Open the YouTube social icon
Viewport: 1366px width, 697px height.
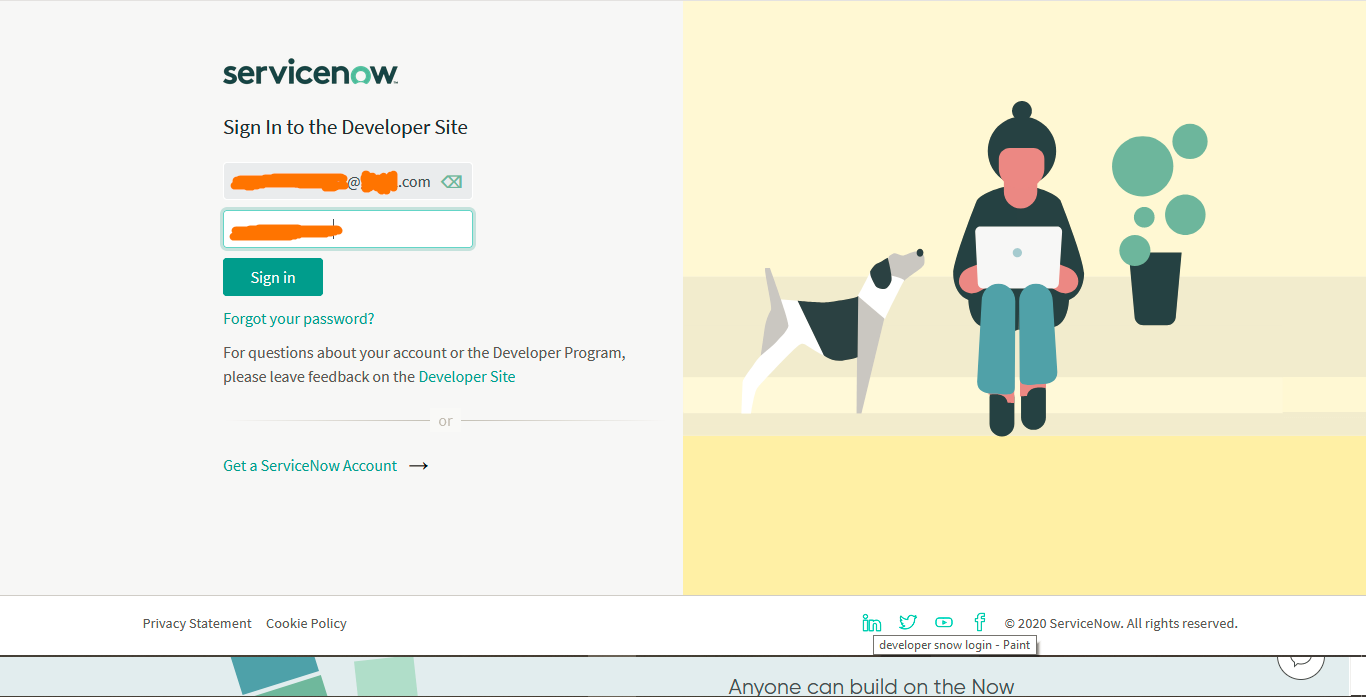(944, 623)
